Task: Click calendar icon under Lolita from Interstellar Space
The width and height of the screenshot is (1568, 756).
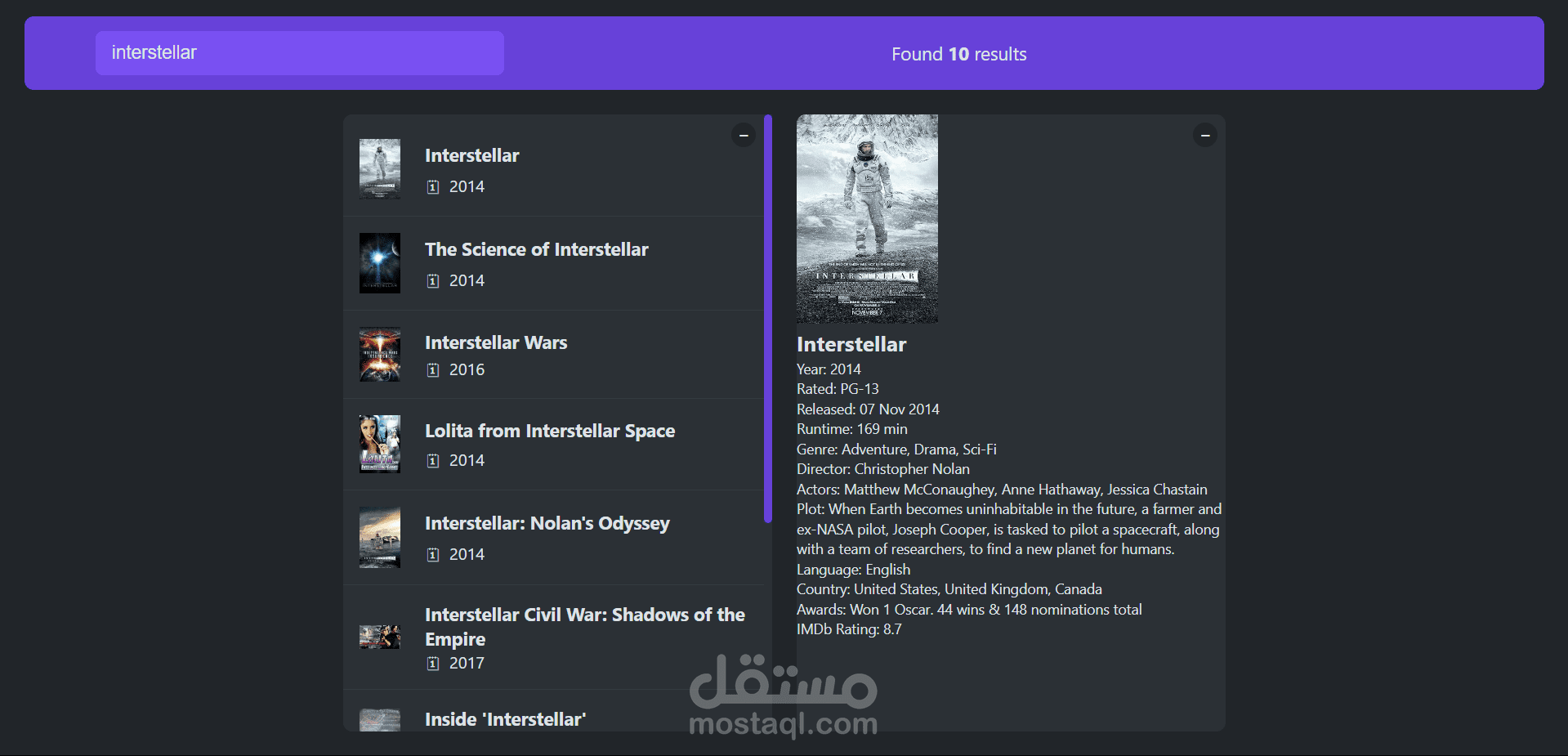Action: pyautogui.click(x=433, y=461)
